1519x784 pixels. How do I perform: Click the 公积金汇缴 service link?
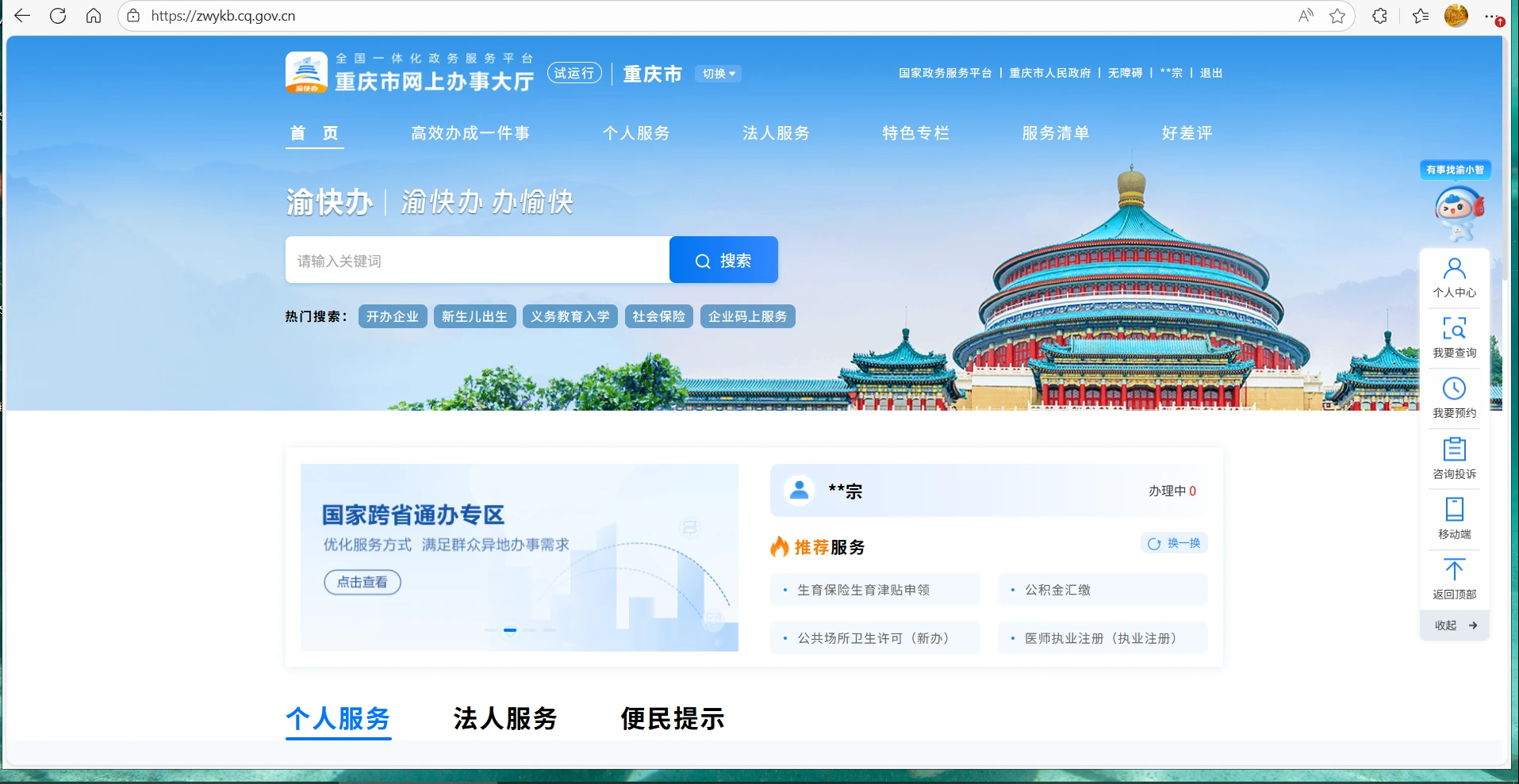coord(1057,590)
